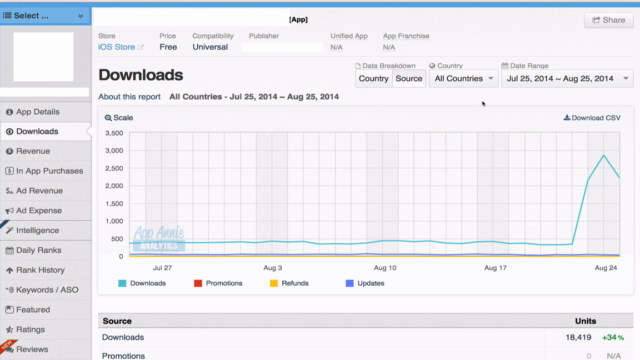Click the Revenue sidebar icon

point(9,151)
